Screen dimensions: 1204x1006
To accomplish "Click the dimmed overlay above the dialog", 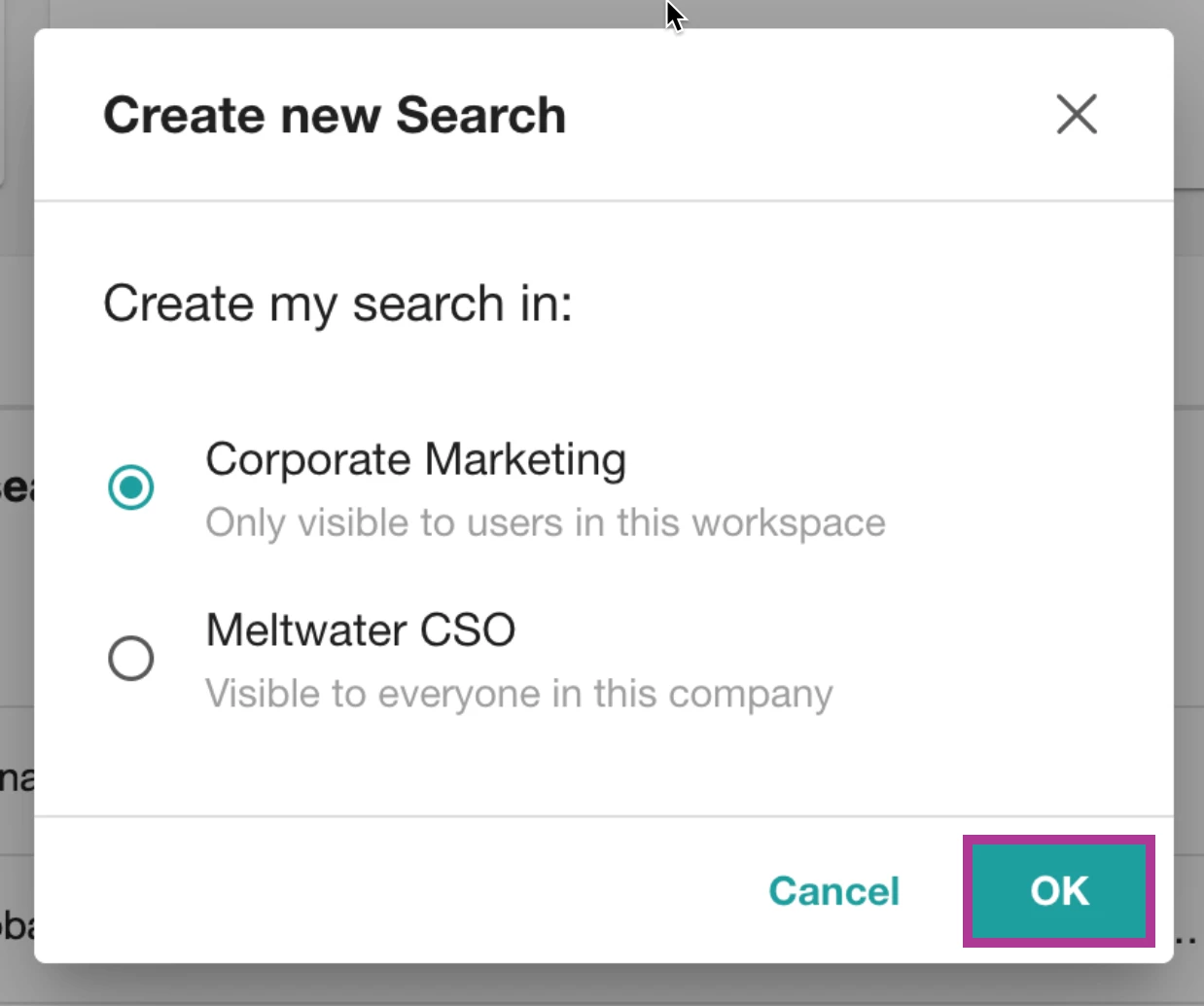I will point(389,13).
